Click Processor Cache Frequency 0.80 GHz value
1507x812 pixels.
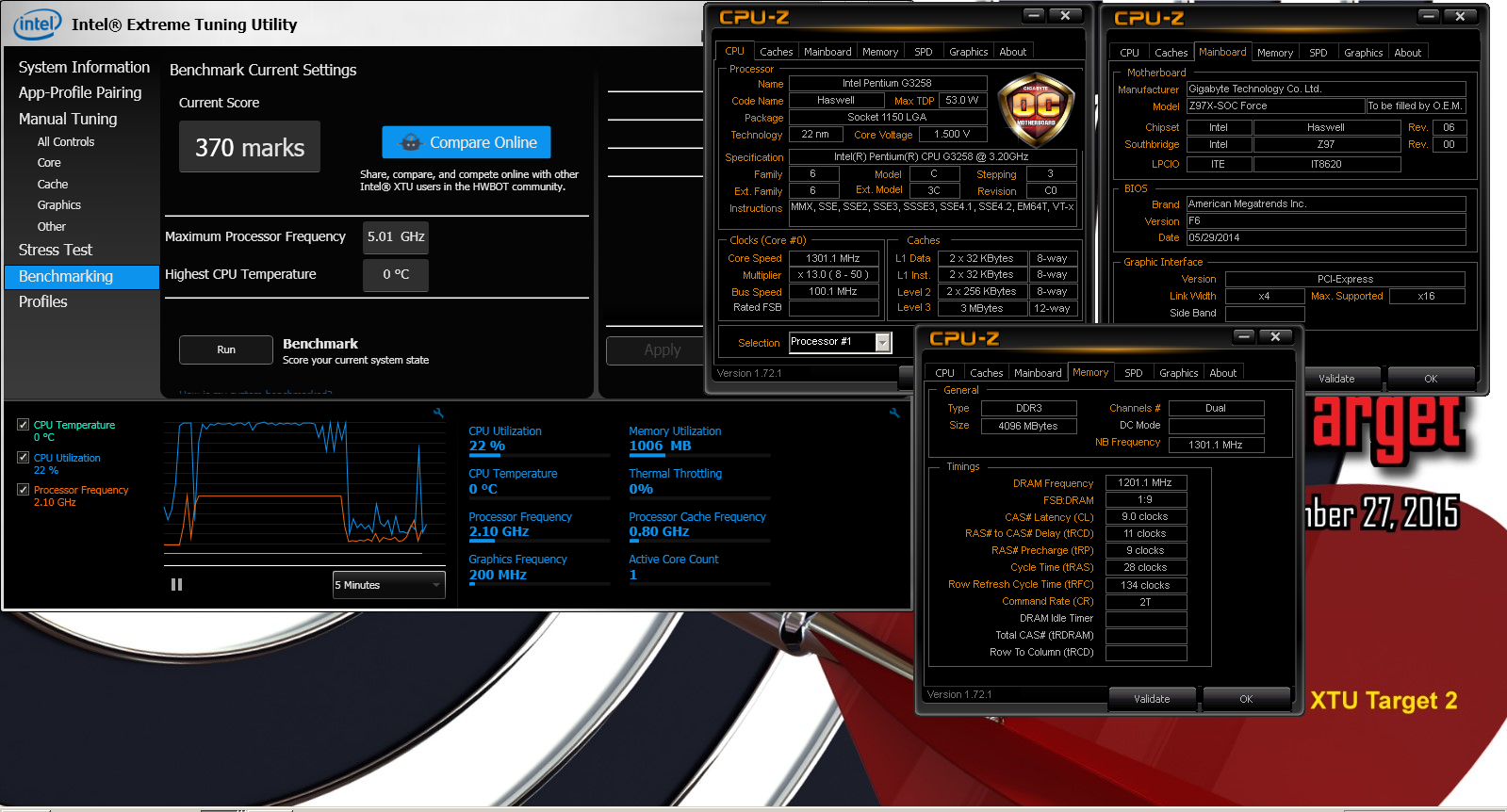[659, 532]
